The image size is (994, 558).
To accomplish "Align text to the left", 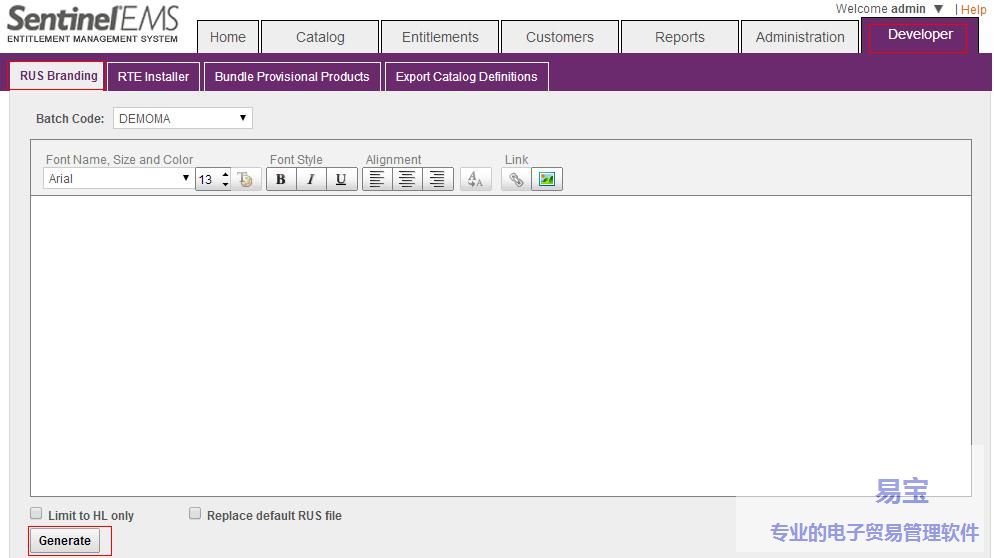I will tap(377, 179).
